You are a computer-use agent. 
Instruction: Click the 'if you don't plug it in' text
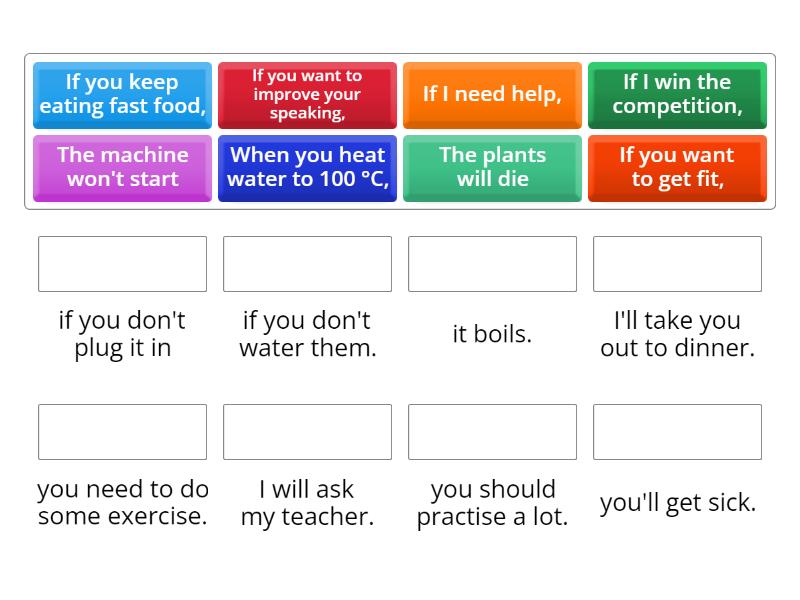pyautogui.click(x=122, y=334)
